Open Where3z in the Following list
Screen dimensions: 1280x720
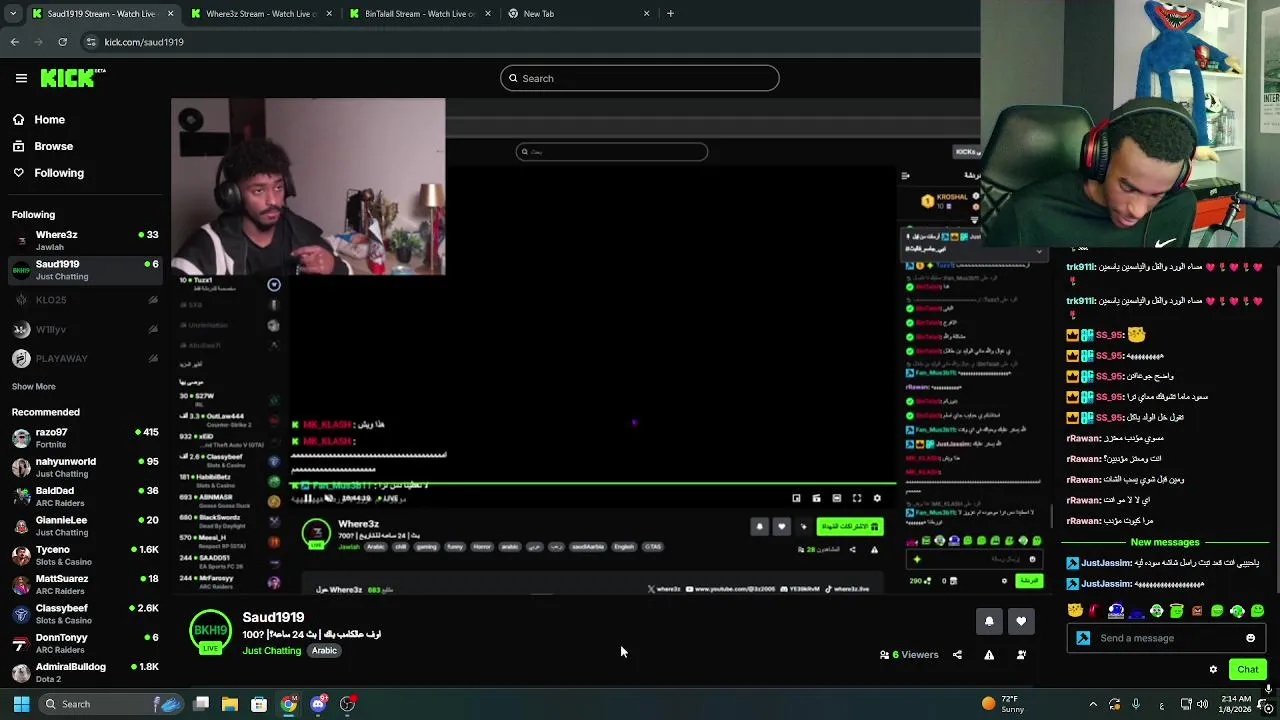(x=85, y=240)
